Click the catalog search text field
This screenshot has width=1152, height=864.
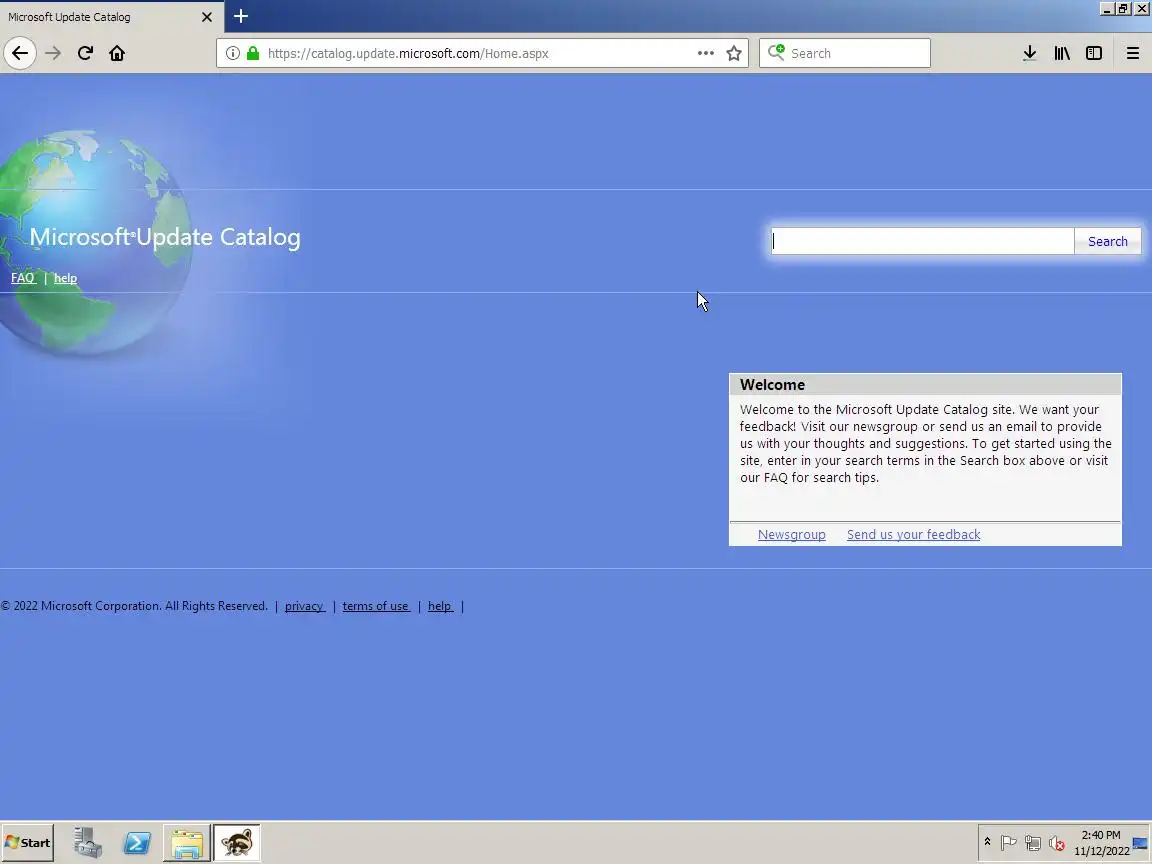pos(922,241)
